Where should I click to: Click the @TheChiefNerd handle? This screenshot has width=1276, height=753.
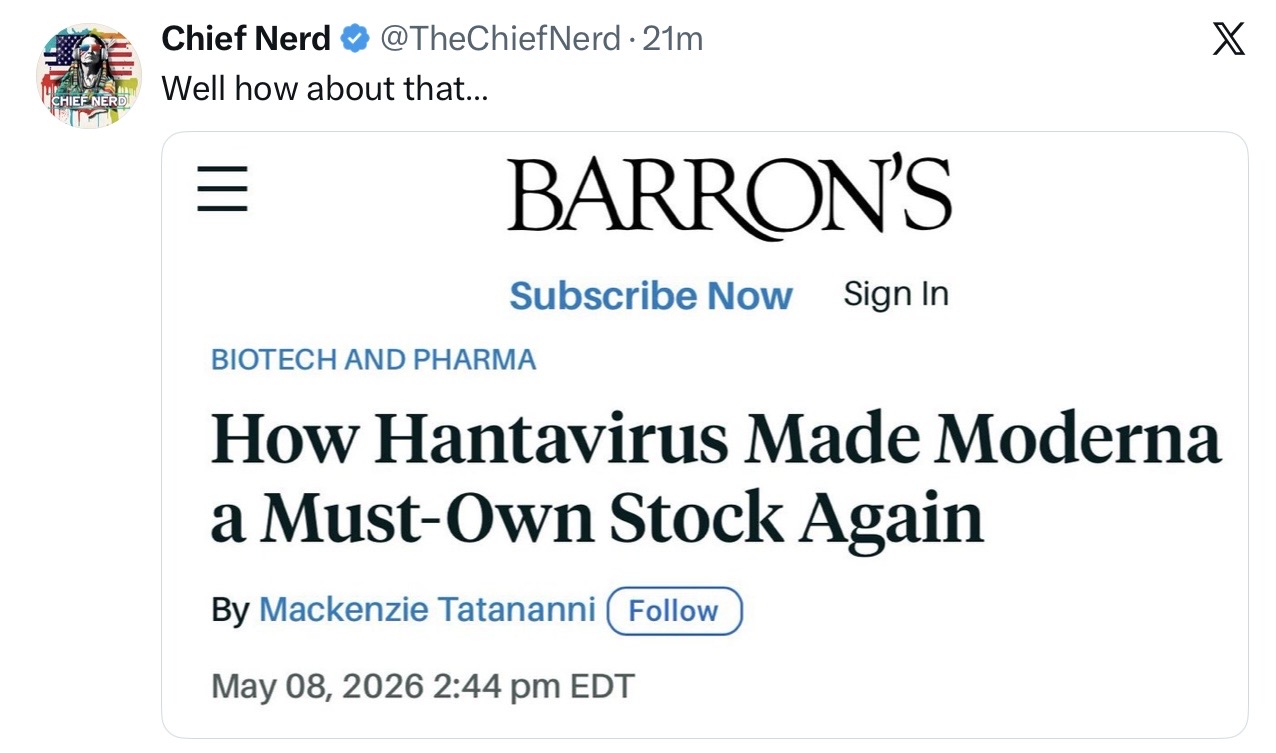[x=496, y=39]
